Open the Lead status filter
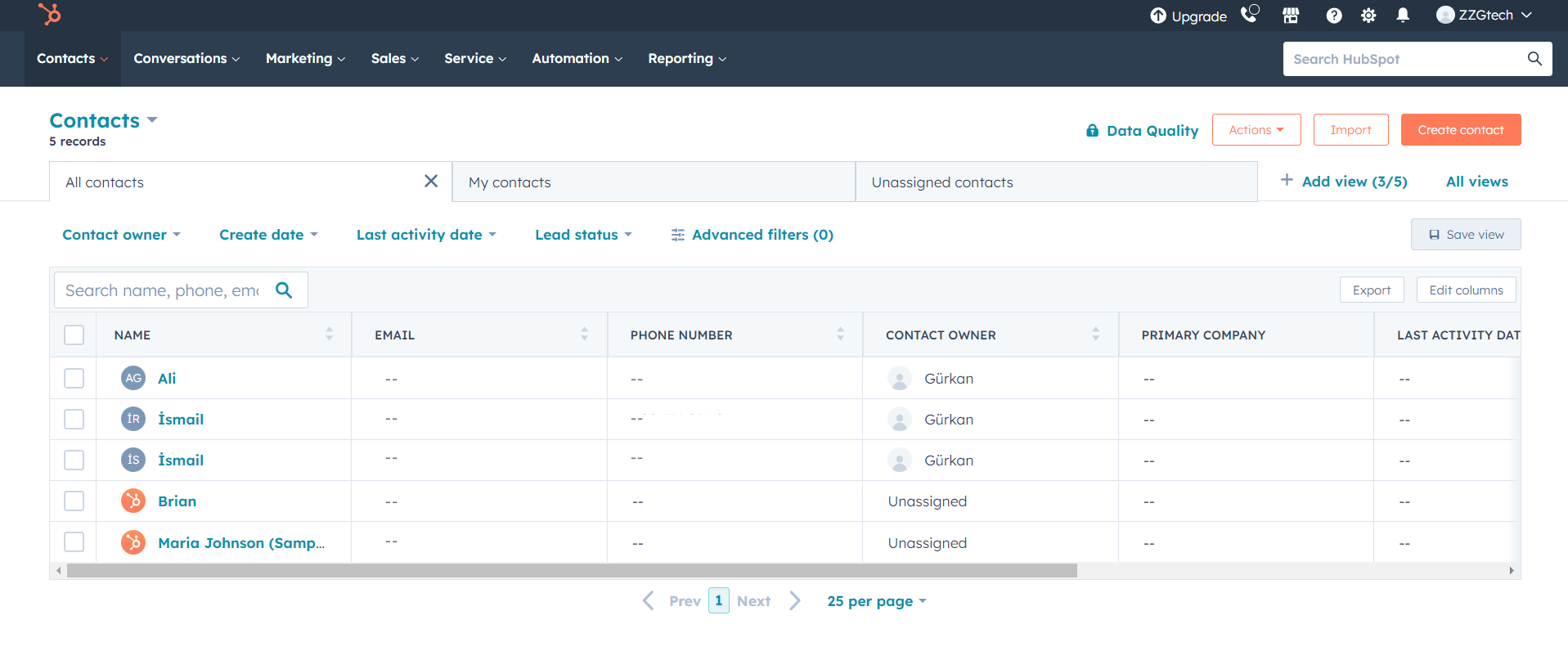 (583, 235)
